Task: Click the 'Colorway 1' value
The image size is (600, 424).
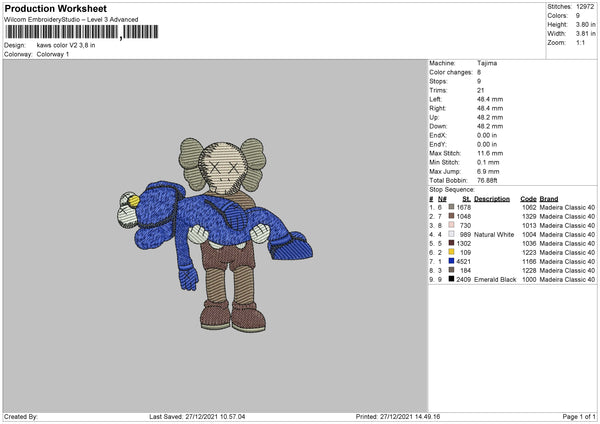Action: point(53,54)
